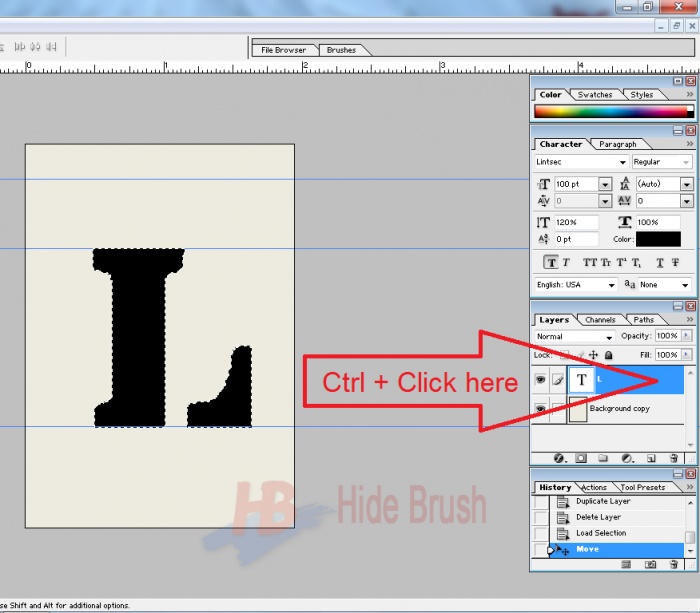Select the Delete Layer history state
This screenshot has width=700, height=613.
coord(617,517)
